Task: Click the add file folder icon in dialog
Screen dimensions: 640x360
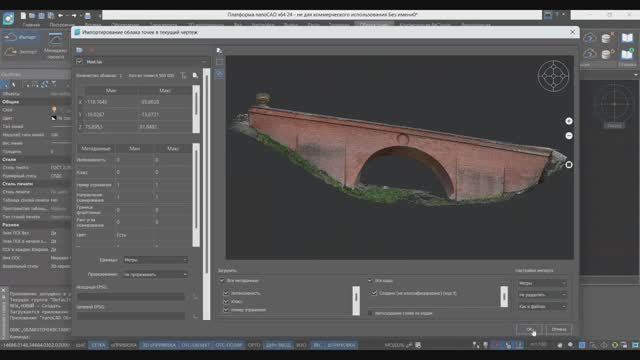Action: 80,50
